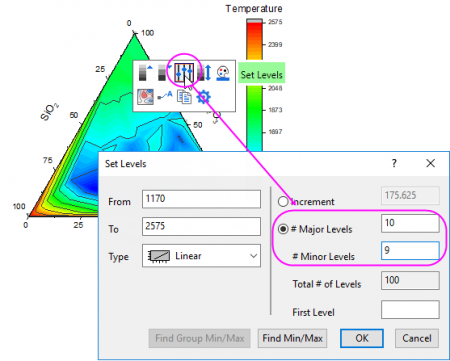Click the rescale levels double-arrow icon
This screenshot has height=361, width=450.
(204, 73)
